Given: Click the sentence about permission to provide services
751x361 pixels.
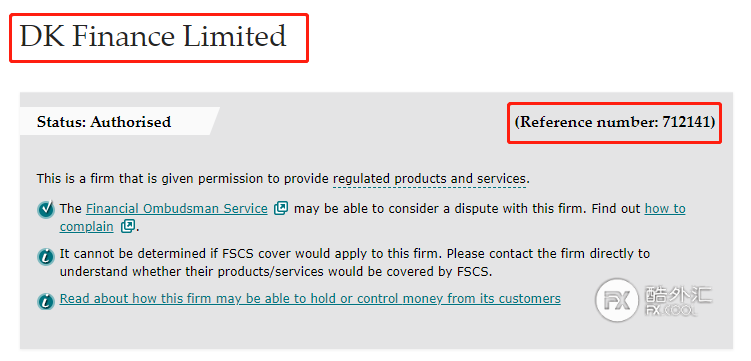Looking at the screenshot, I should [x=284, y=179].
